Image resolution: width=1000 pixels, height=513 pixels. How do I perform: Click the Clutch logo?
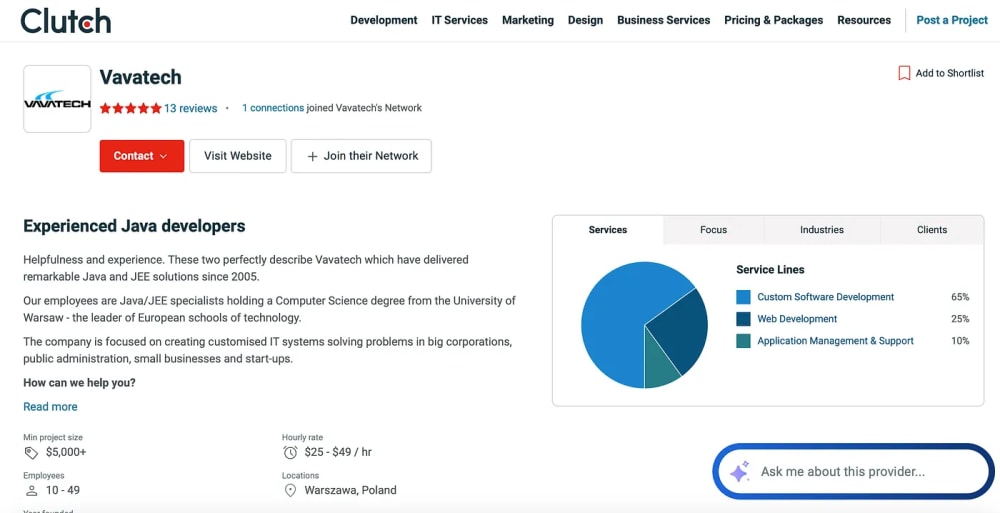(x=66, y=20)
